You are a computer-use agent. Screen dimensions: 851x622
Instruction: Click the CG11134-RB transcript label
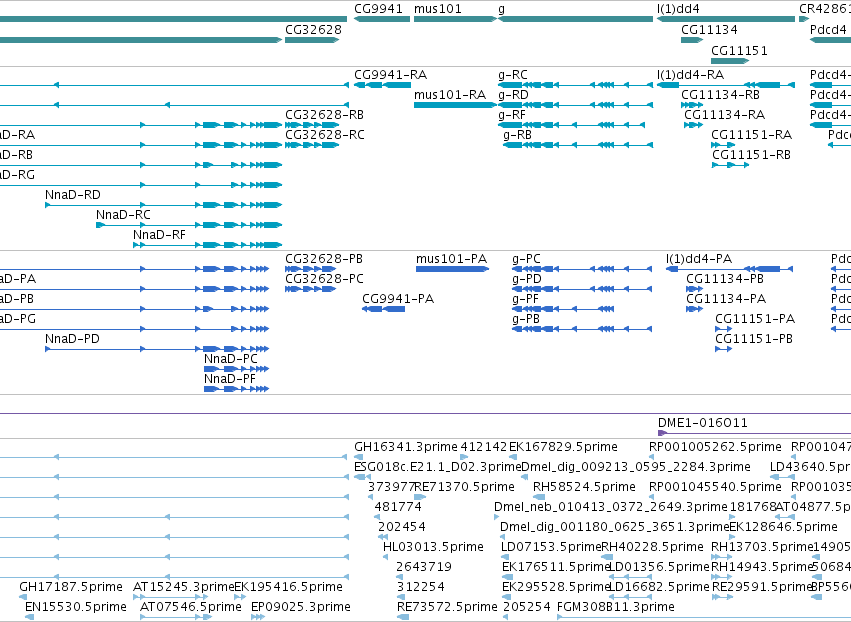point(720,95)
